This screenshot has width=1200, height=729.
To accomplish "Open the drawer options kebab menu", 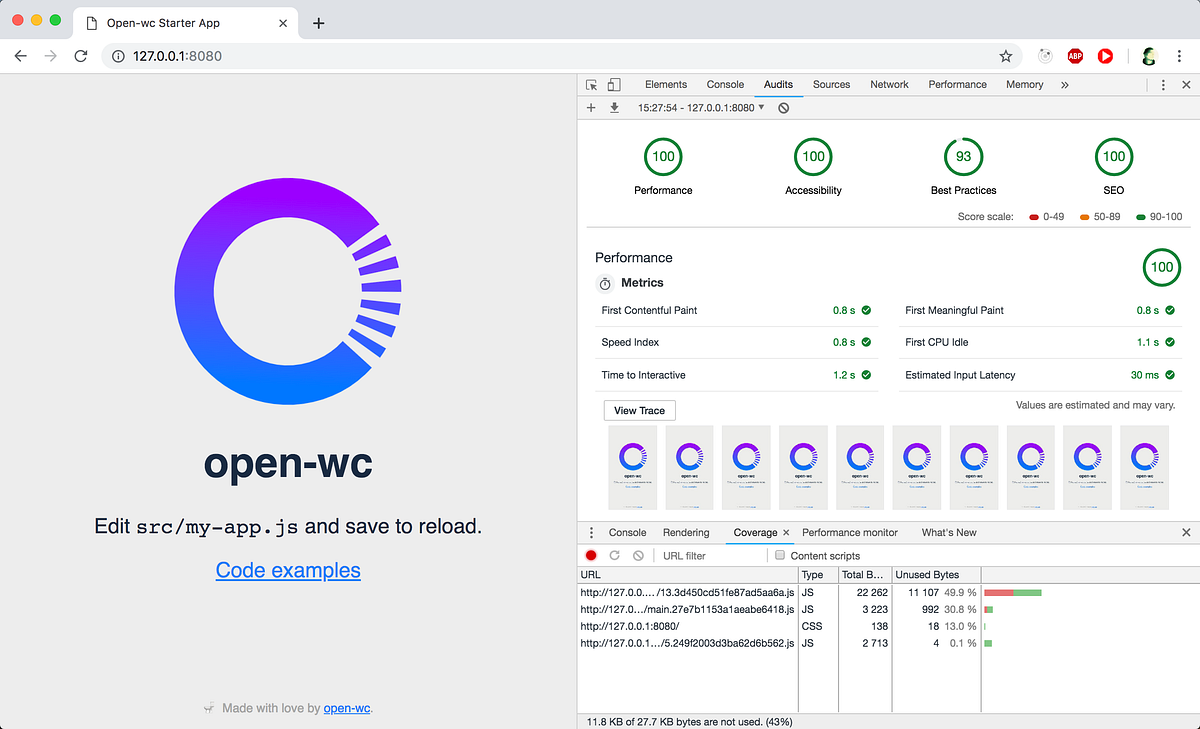I will 591,532.
